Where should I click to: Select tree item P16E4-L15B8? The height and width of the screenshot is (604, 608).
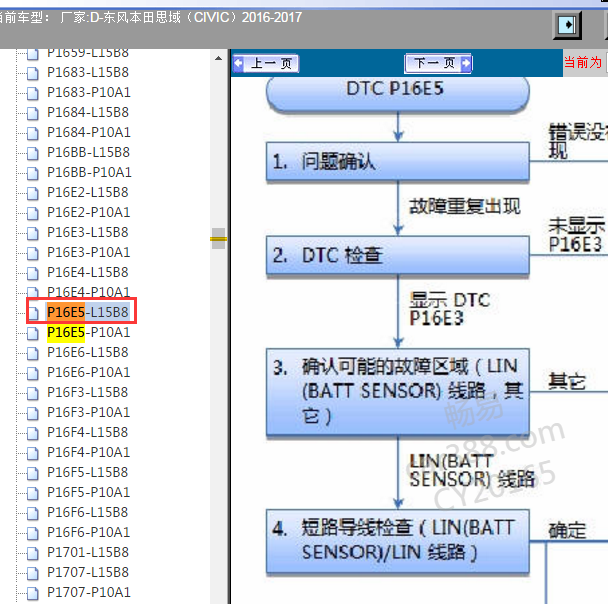88,273
